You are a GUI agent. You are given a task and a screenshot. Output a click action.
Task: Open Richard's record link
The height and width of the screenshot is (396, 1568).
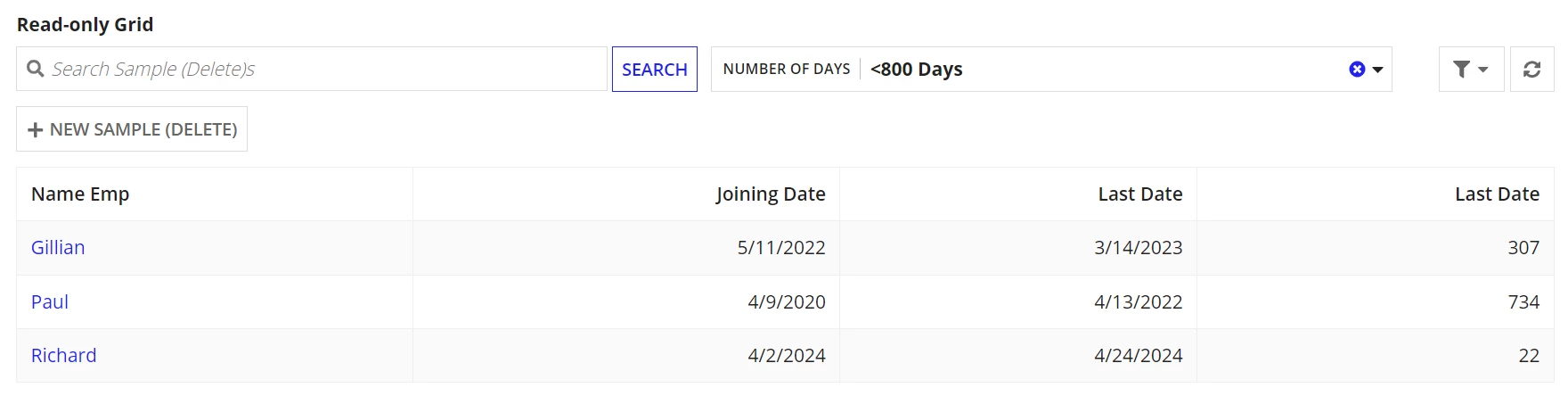pos(63,356)
